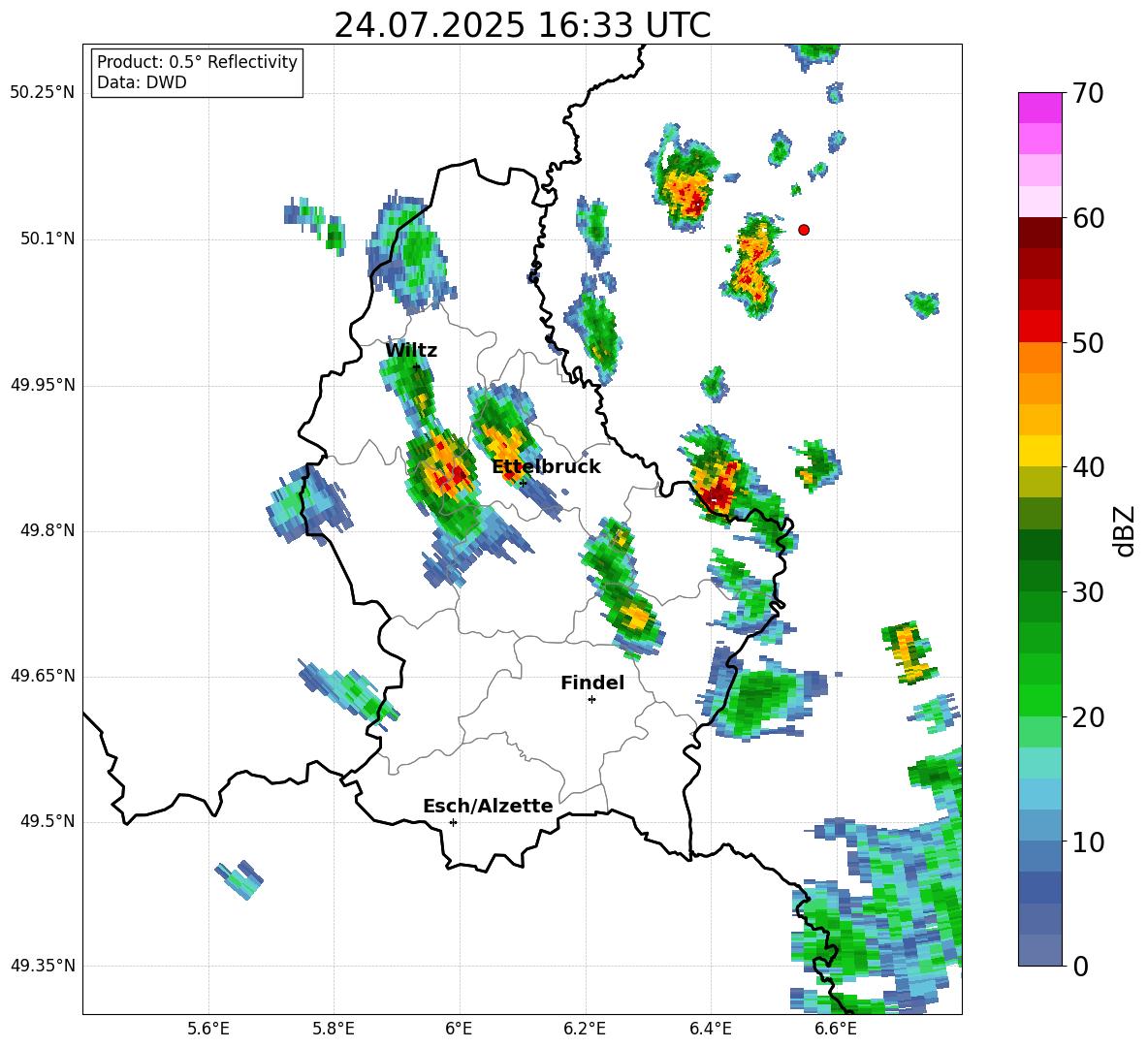Click the Wiltz city label
Image resolution: width=1148 pixels, height=1048 pixels.
pos(411,351)
